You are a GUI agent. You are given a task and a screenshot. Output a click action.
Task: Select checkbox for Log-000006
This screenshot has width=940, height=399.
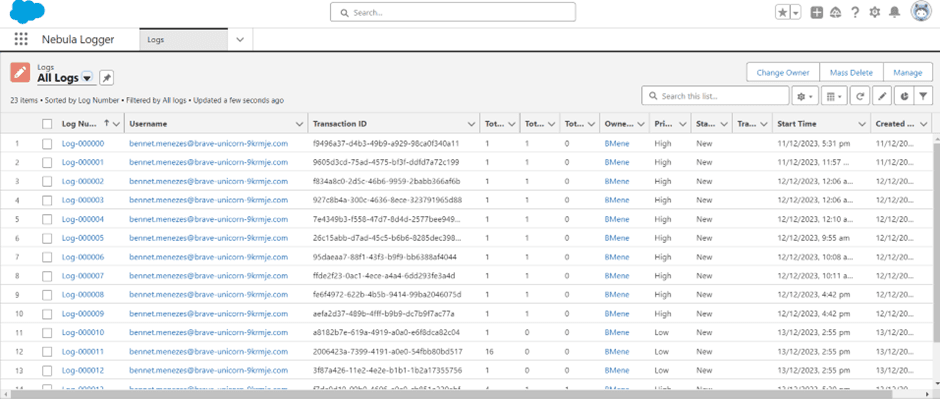47,257
